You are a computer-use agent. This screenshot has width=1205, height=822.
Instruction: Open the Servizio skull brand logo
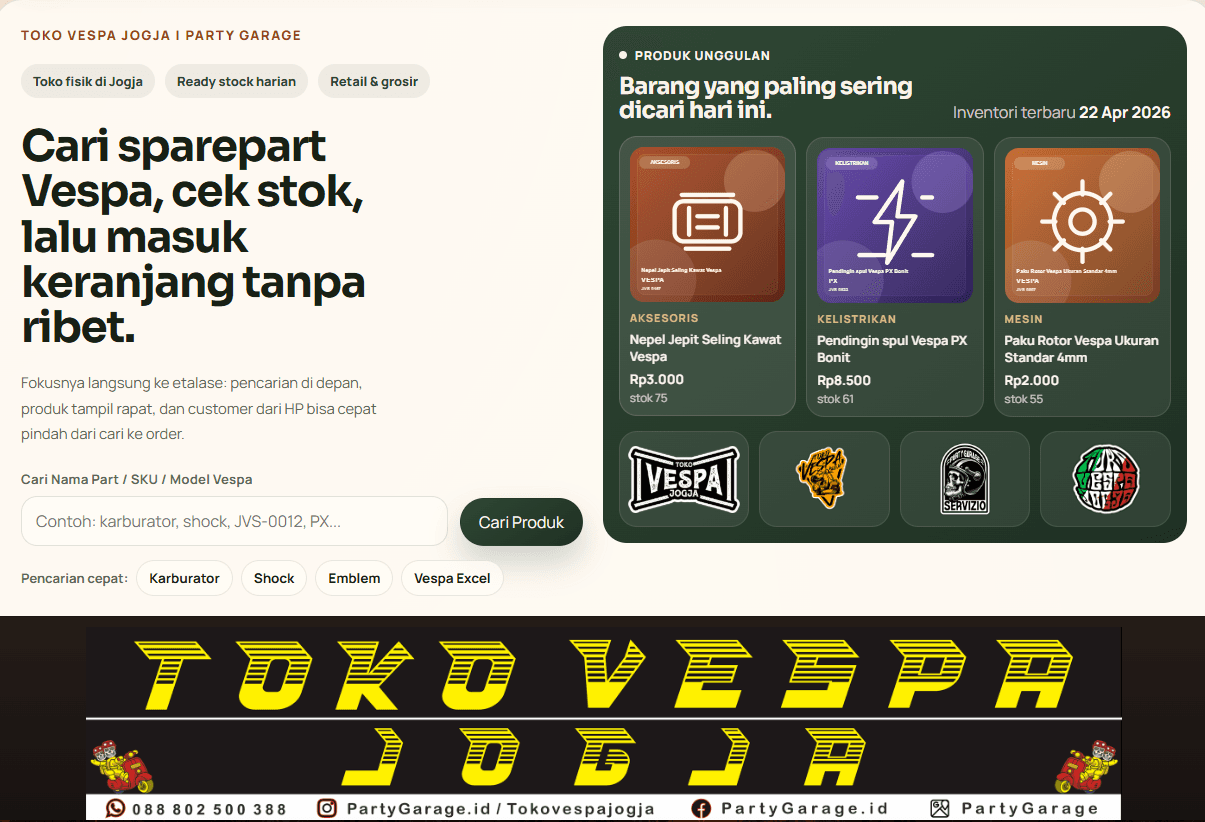(965, 479)
